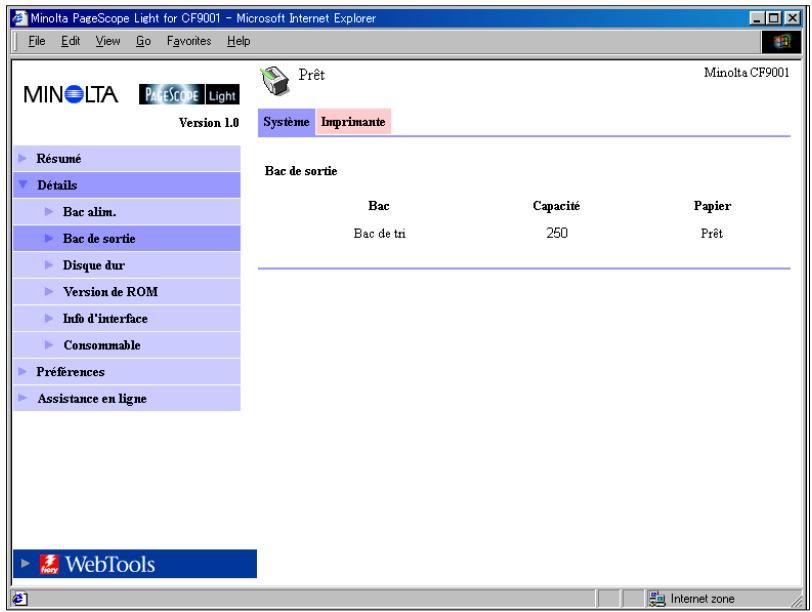The height and width of the screenshot is (612, 812).
Task: Open Info d'interface page
Action: [126, 318]
